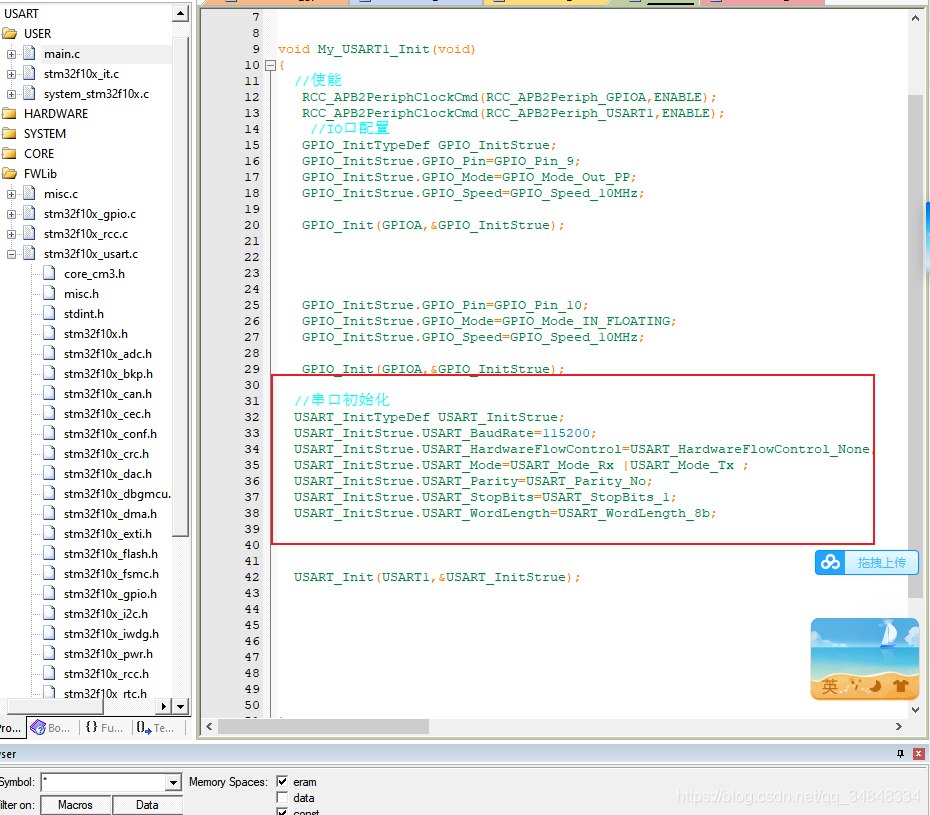930x815 pixels.
Task: Collapse the function fold at line 10
Action: 270,65
